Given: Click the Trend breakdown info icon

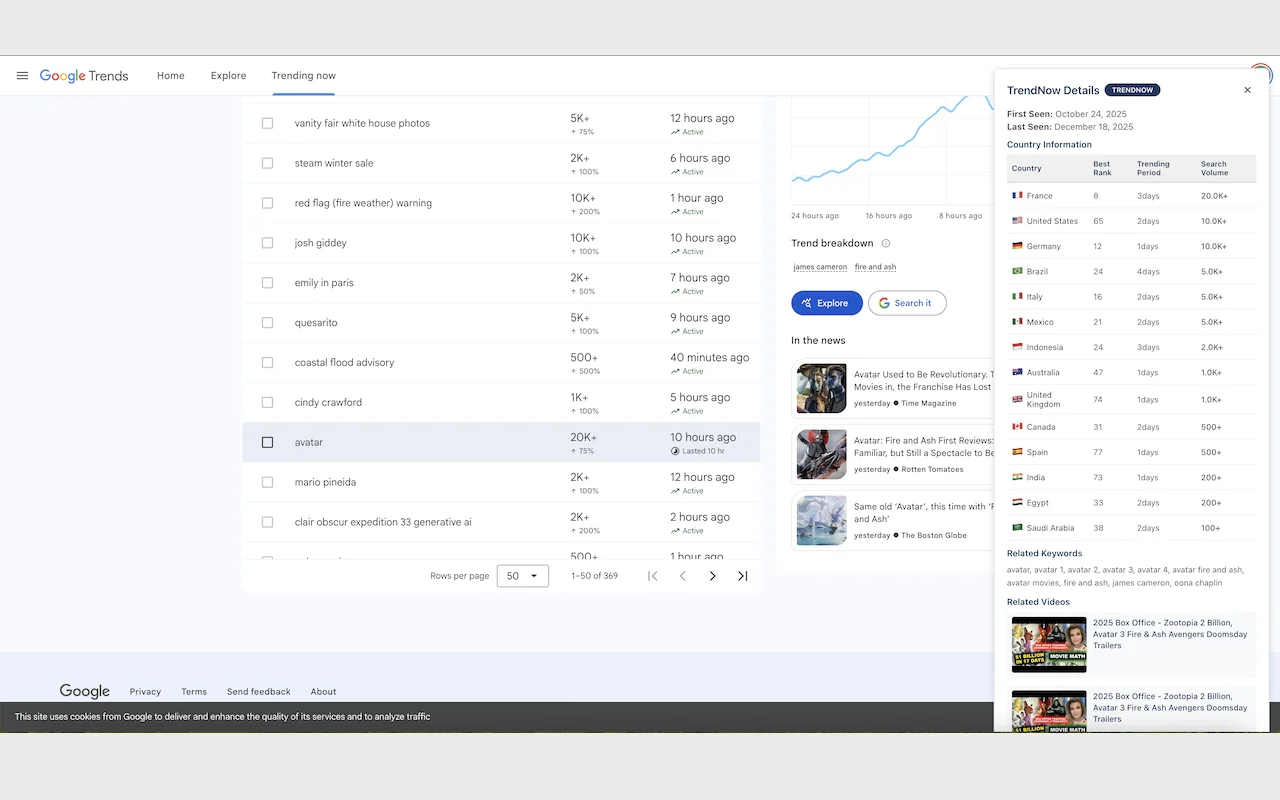Looking at the screenshot, I should 884,243.
